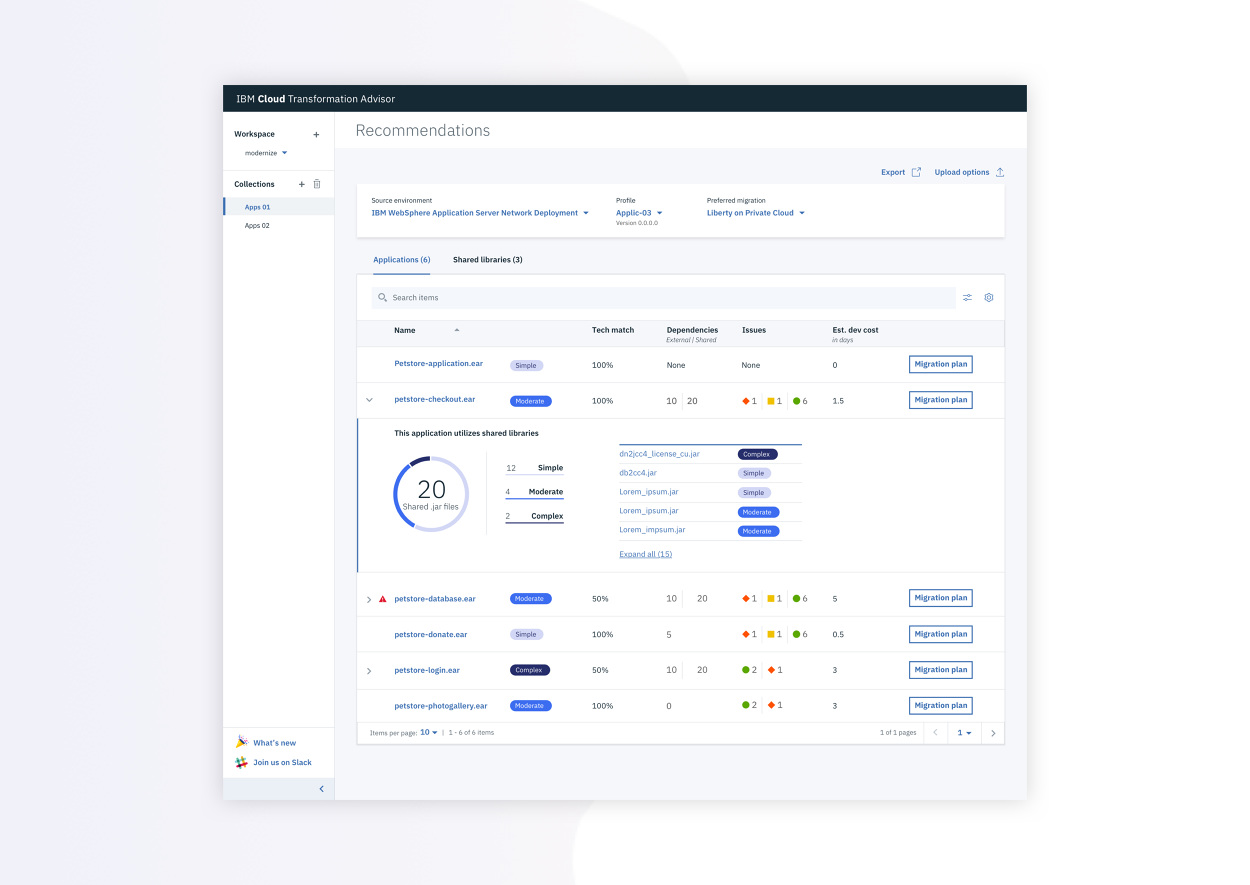Open Lorem_impsum.jar library link
Image resolution: width=1250 pixels, height=885 pixels.
coord(652,530)
